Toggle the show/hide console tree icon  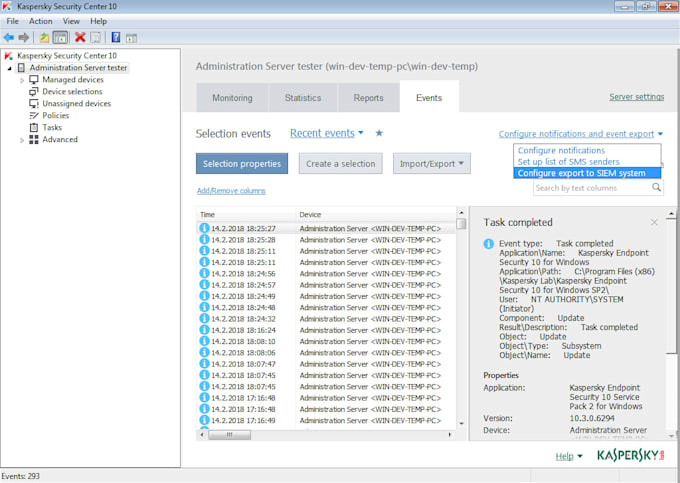[60, 37]
